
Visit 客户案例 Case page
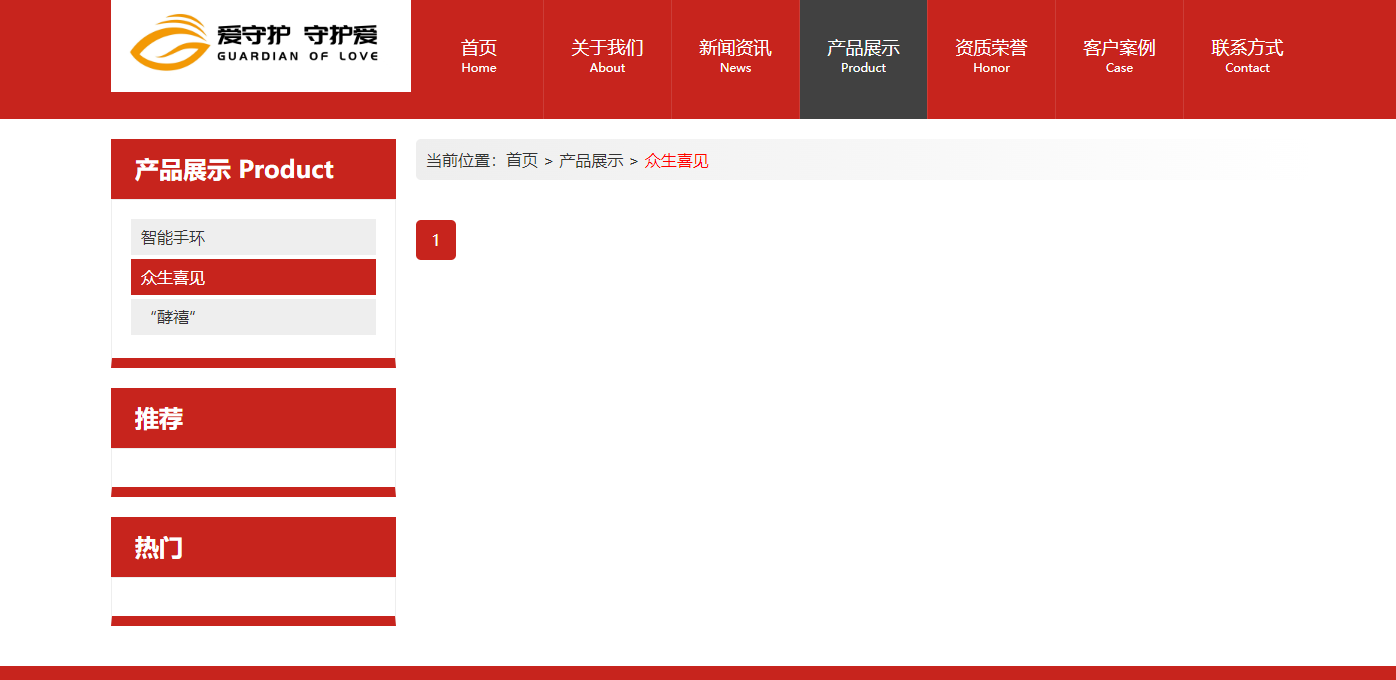pos(1119,59)
